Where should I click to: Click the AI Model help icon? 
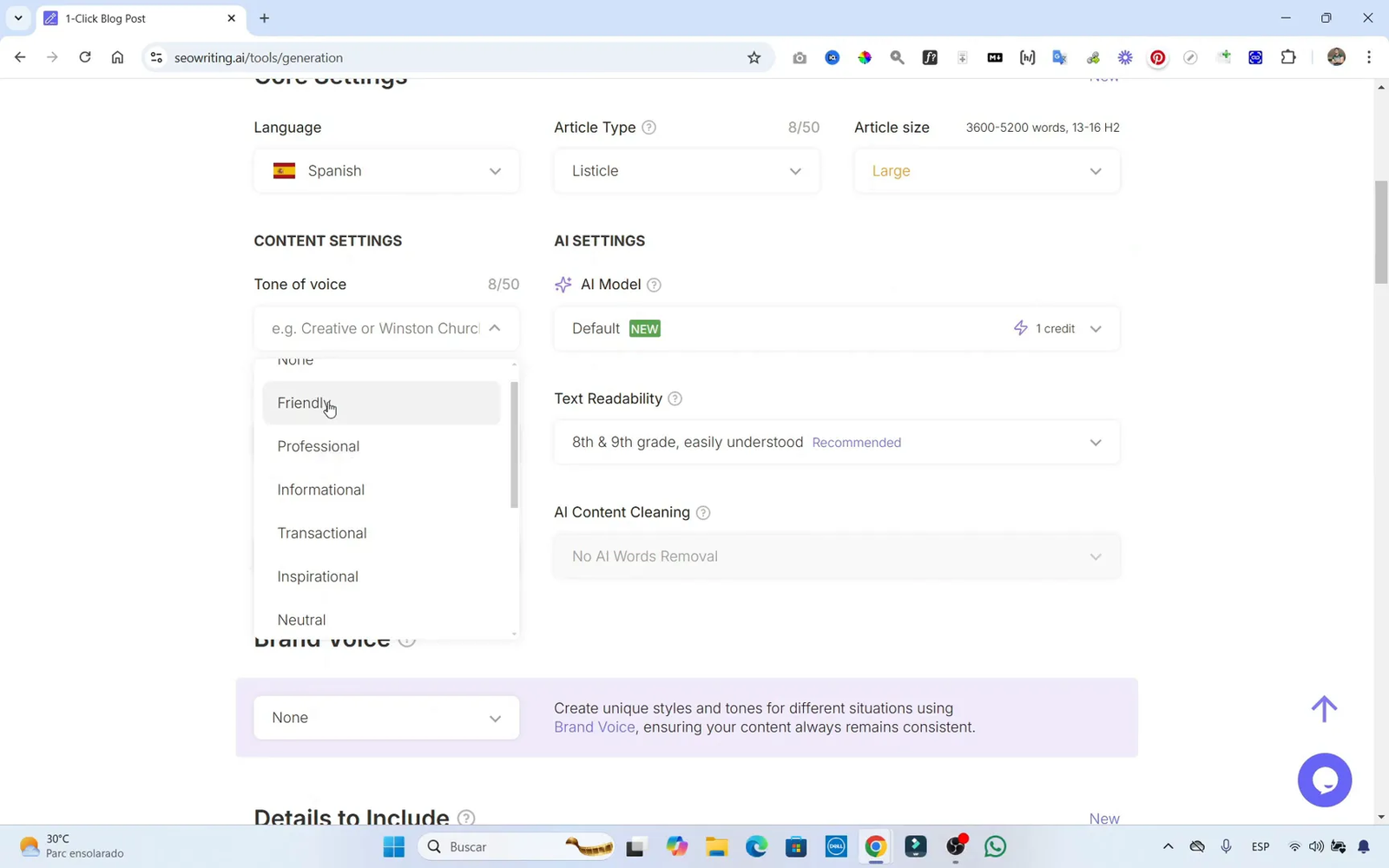click(x=655, y=285)
